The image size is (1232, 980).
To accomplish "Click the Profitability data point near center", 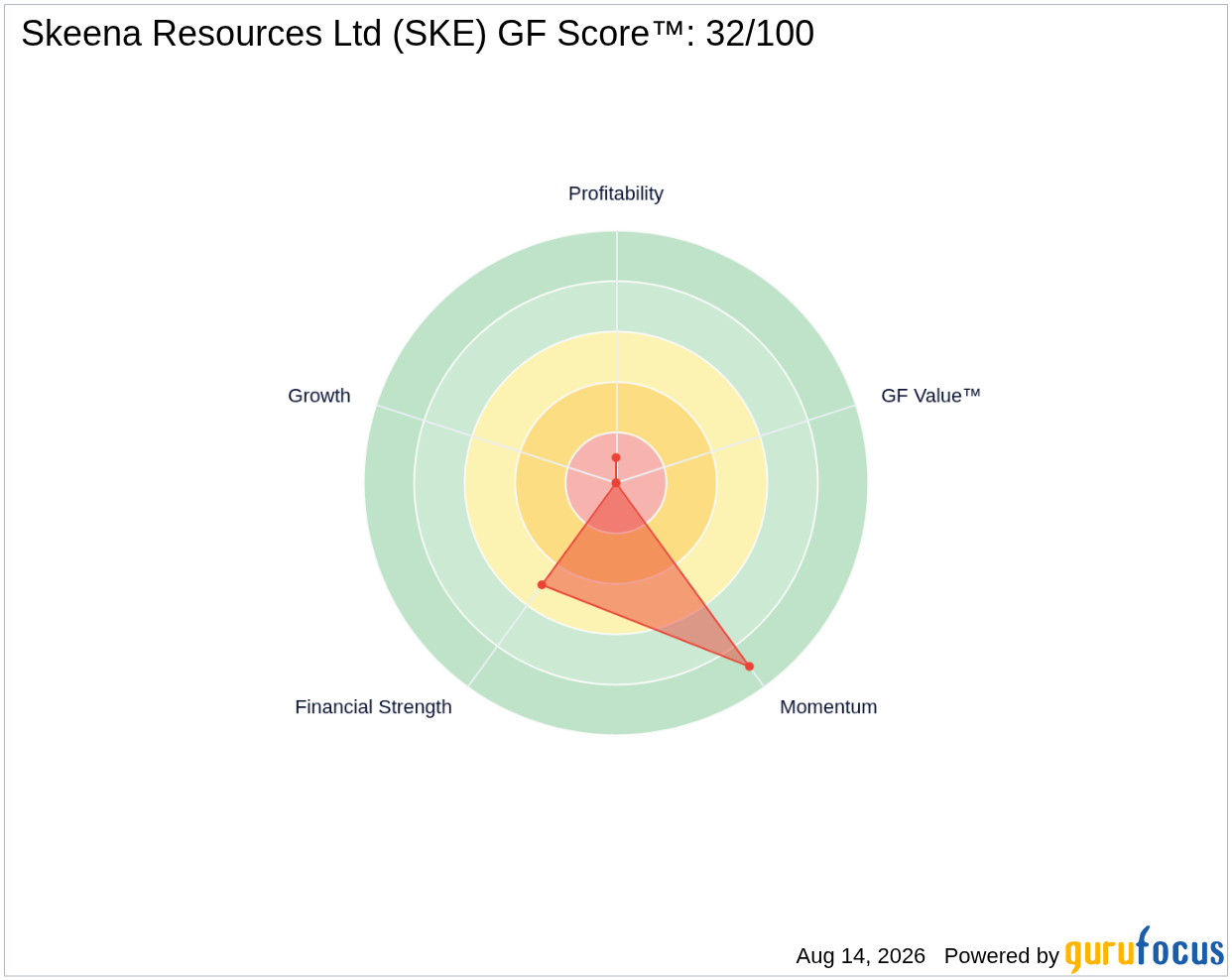I will pos(616,458).
